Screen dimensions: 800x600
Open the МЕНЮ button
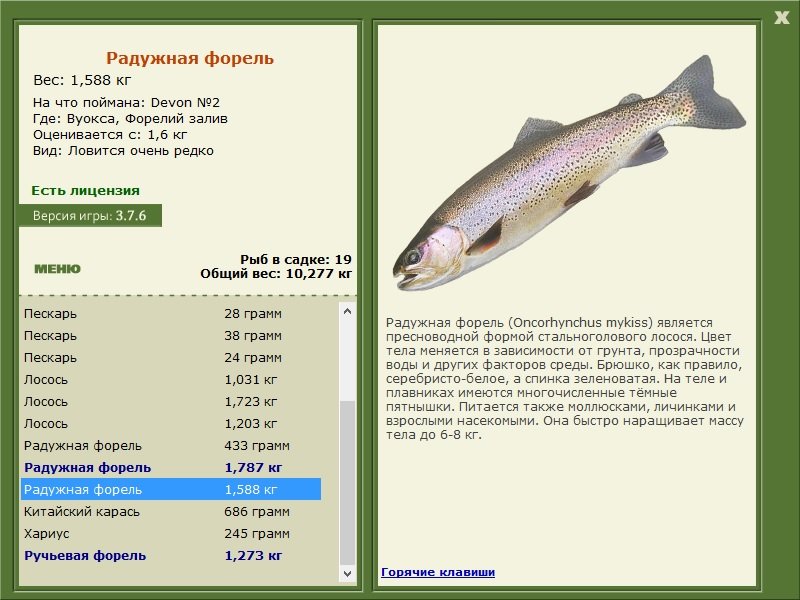[x=57, y=269]
